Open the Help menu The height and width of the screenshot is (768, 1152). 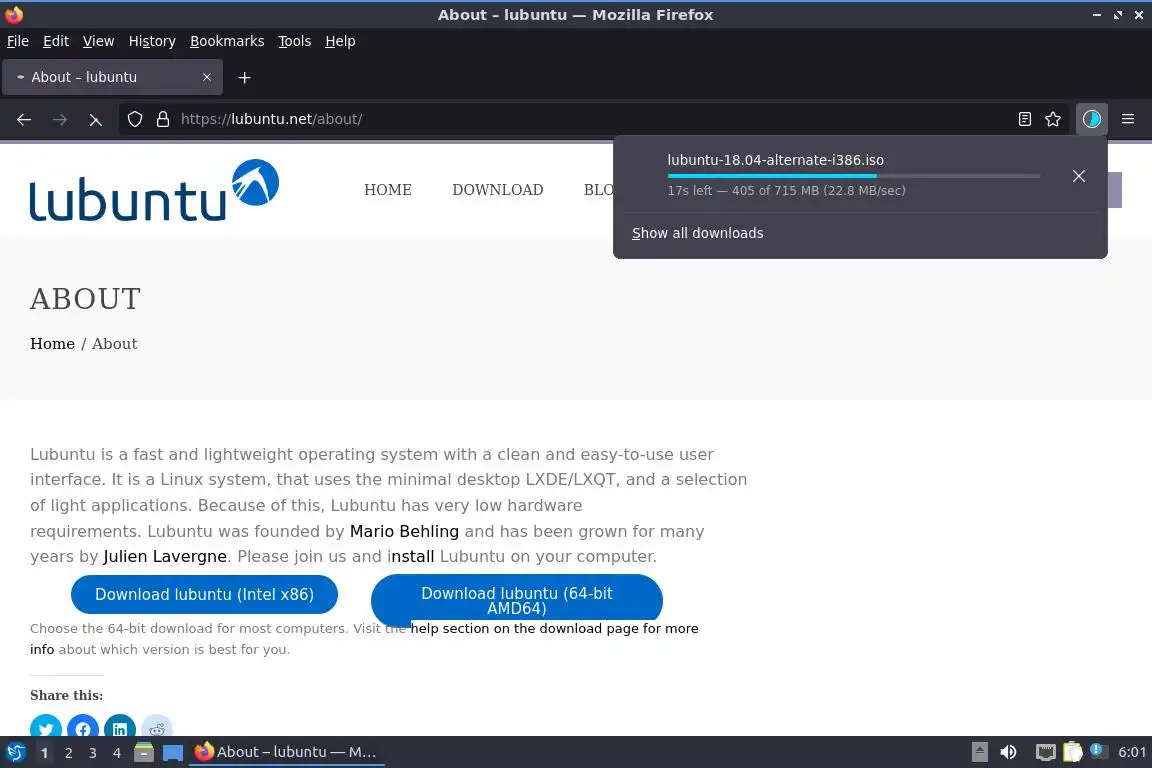point(340,41)
